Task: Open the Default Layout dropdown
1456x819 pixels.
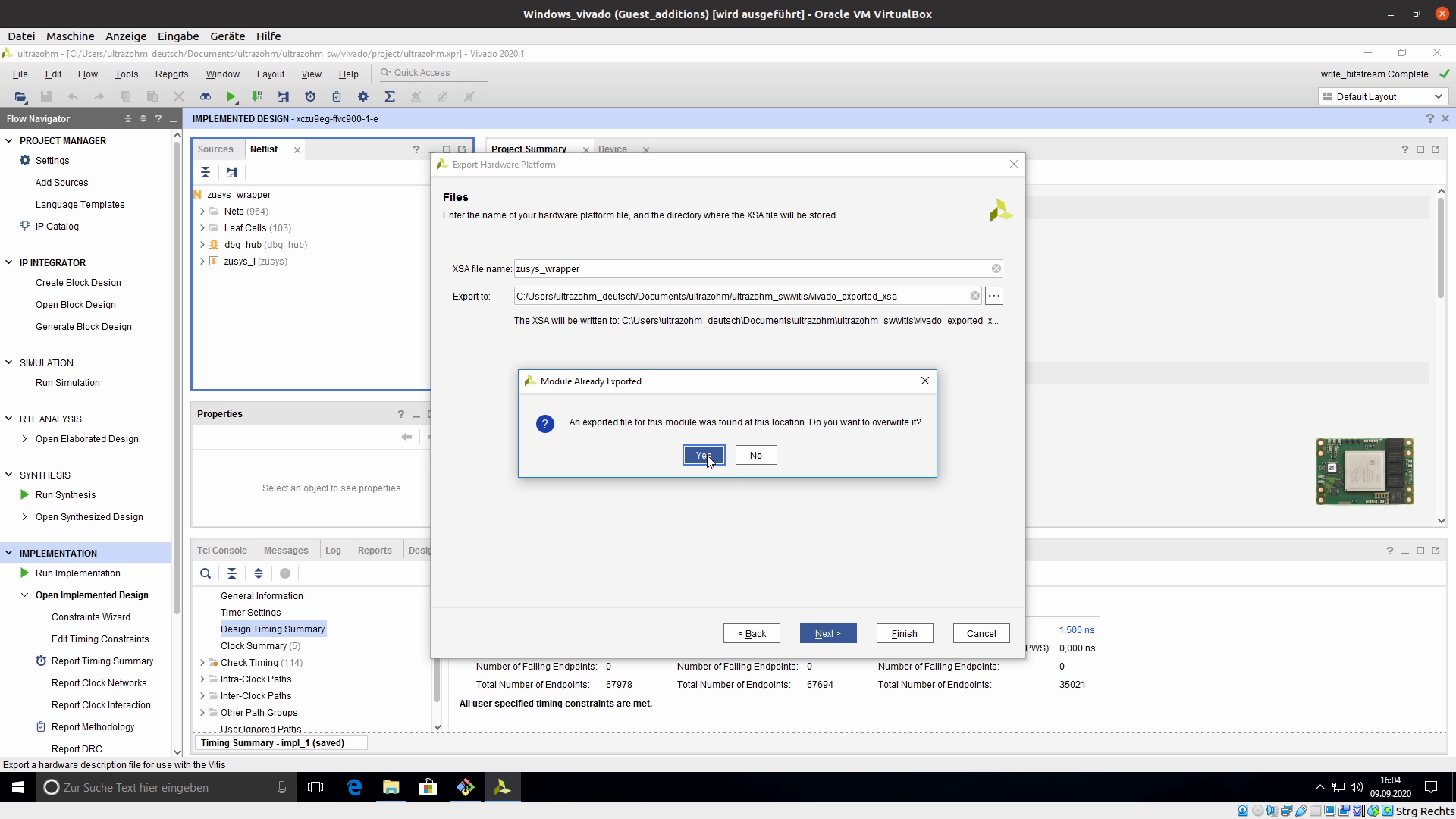Action: pos(1383,96)
